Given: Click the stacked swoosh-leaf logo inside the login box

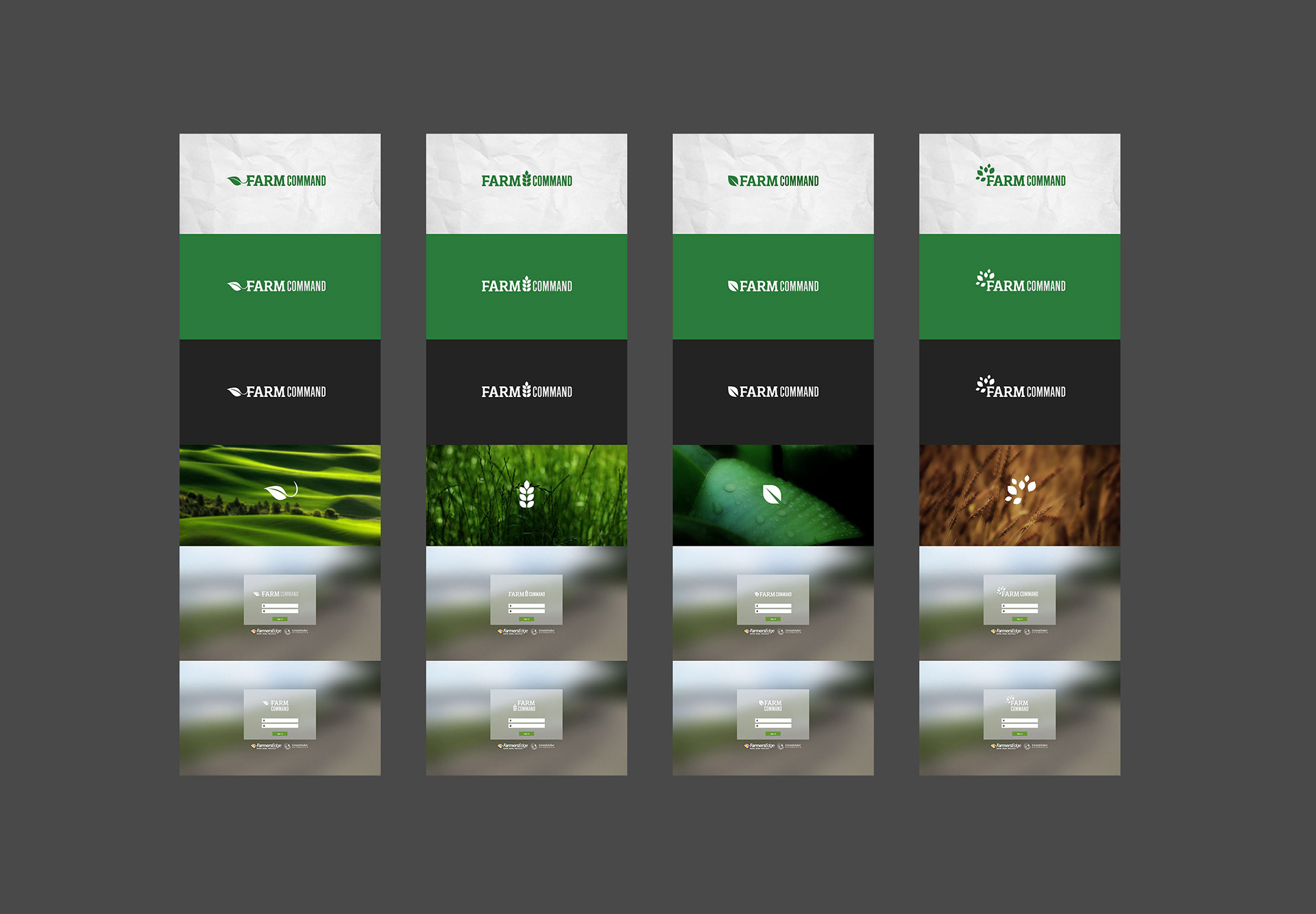Looking at the screenshot, I should click(x=276, y=706).
